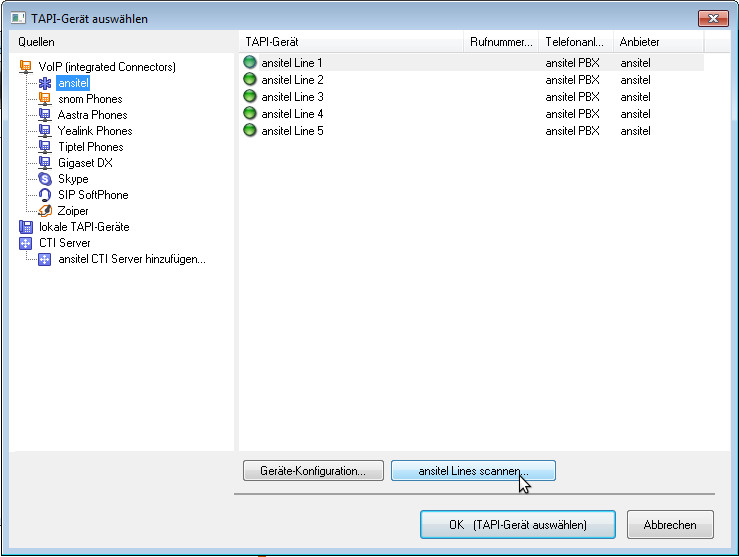Start ansitel Lines scannen...

tap(473, 471)
